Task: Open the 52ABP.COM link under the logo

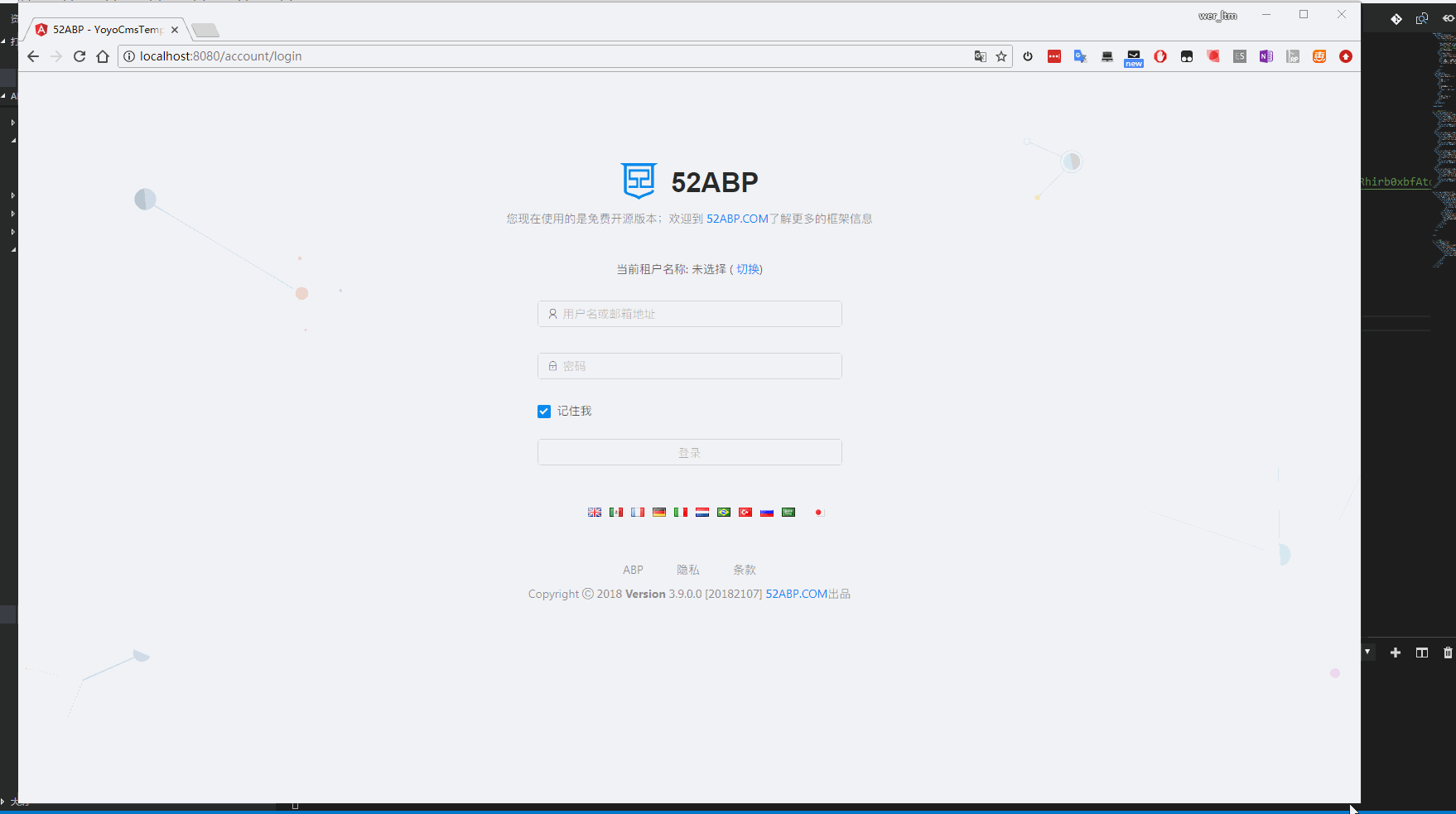Action: click(x=737, y=219)
